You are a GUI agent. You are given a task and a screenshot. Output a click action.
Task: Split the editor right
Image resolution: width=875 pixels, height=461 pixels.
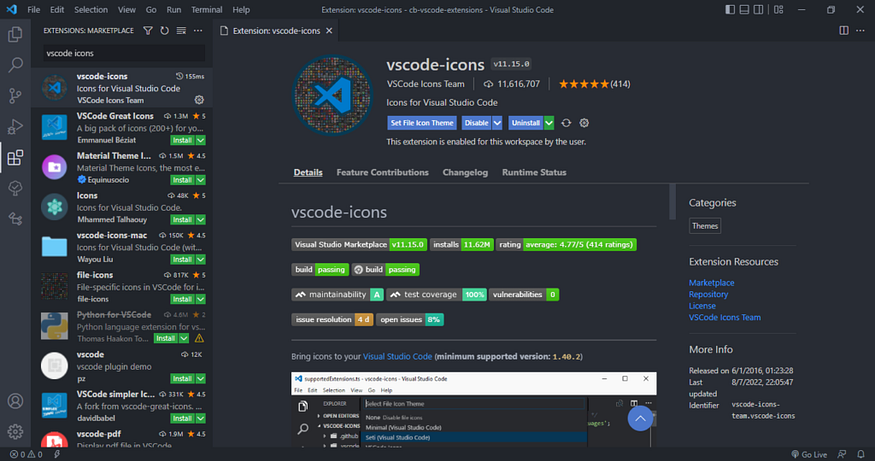click(844, 31)
